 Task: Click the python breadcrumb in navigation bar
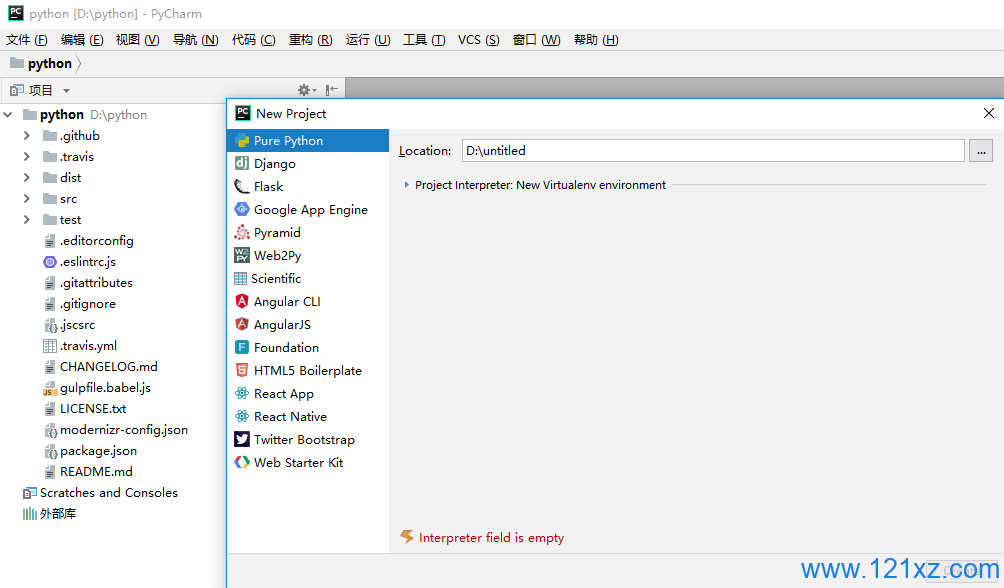[49, 63]
